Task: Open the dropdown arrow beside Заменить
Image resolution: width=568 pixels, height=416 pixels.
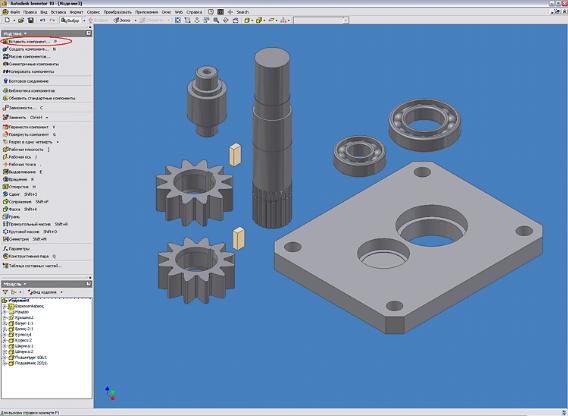Action: coord(47,117)
